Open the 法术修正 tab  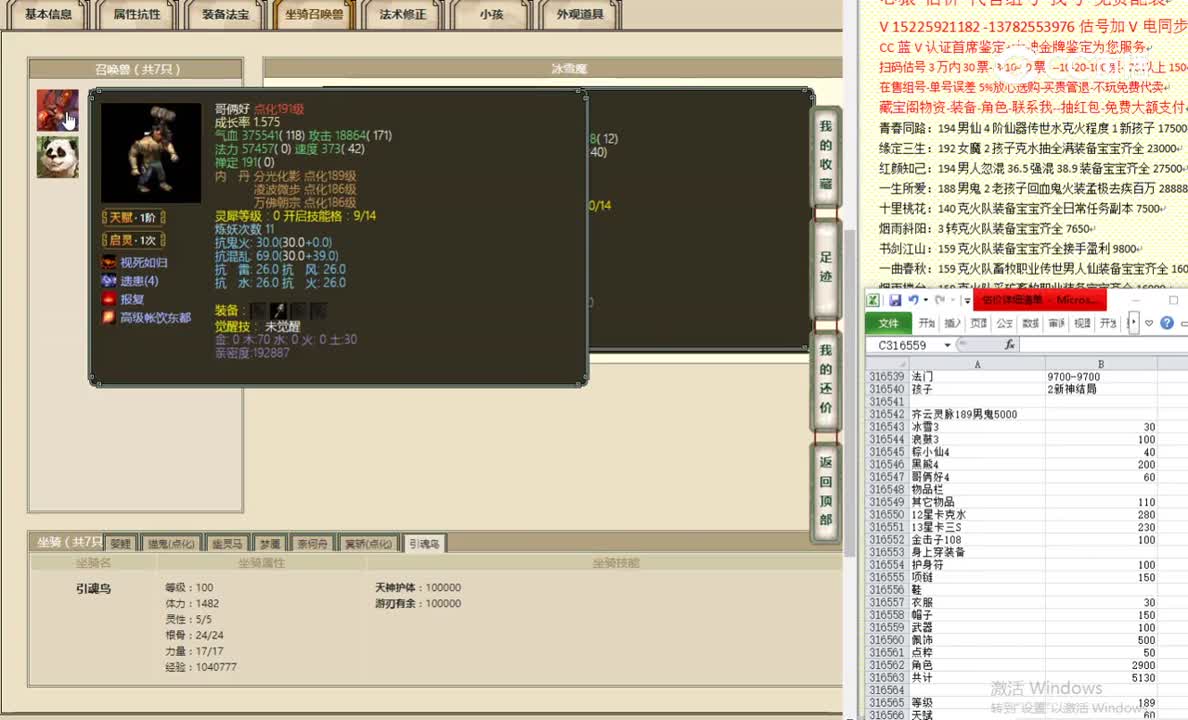point(402,14)
